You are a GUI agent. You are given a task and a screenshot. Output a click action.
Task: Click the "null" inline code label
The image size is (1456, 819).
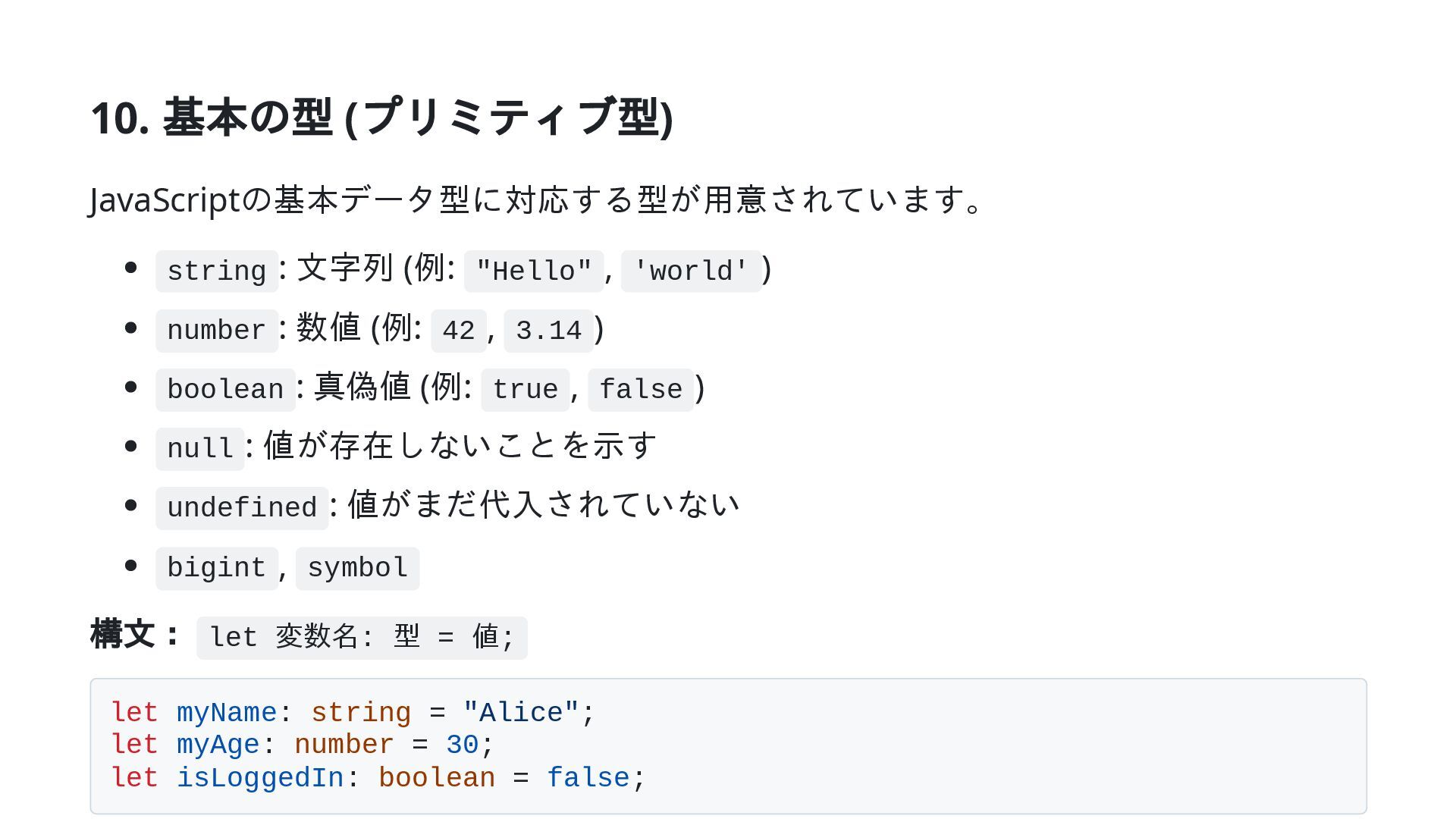click(x=200, y=449)
